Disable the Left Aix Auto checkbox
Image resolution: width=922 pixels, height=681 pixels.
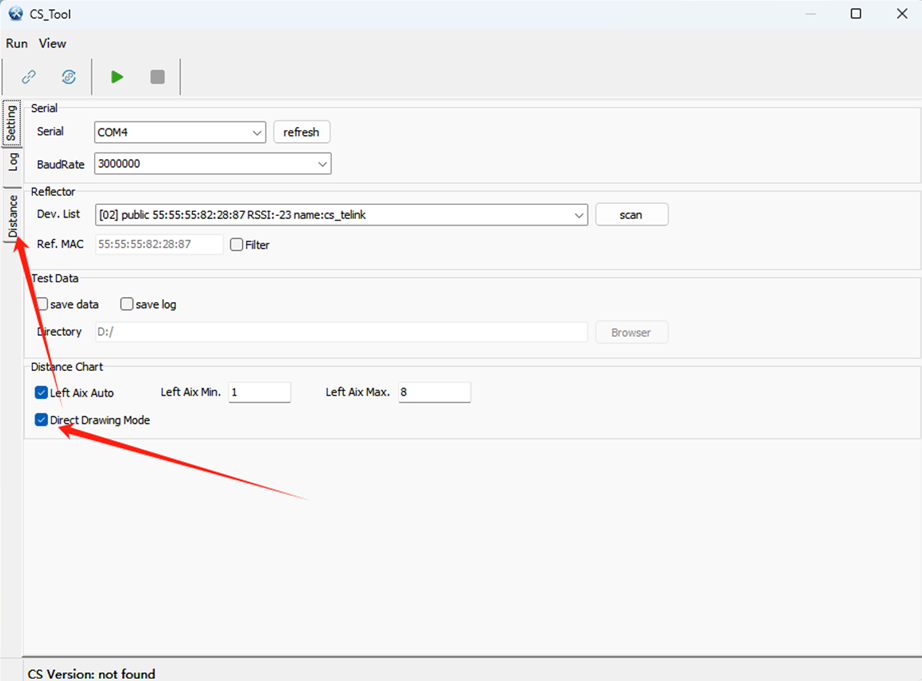pos(41,392)
